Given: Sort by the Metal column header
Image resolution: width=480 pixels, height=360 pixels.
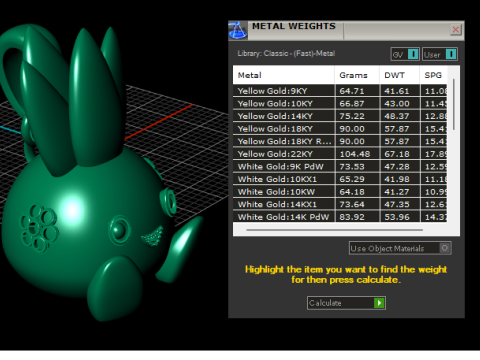Looking at the screenshot, I should [283, 75].
